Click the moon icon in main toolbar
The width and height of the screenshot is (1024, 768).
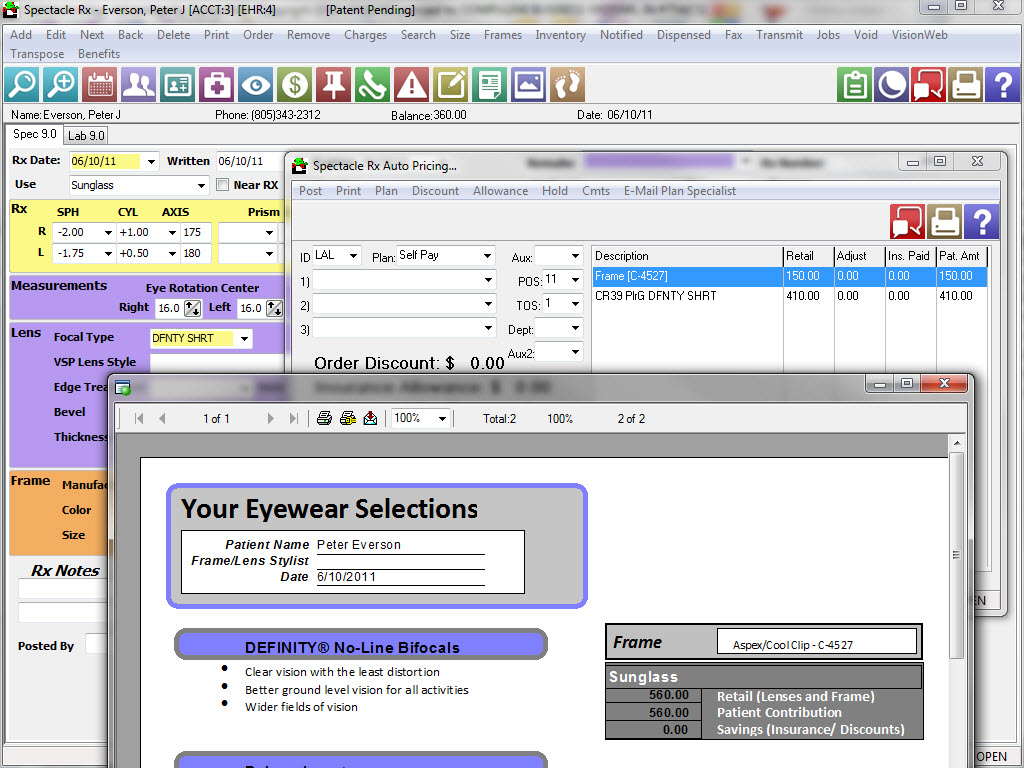coord(891,84)
